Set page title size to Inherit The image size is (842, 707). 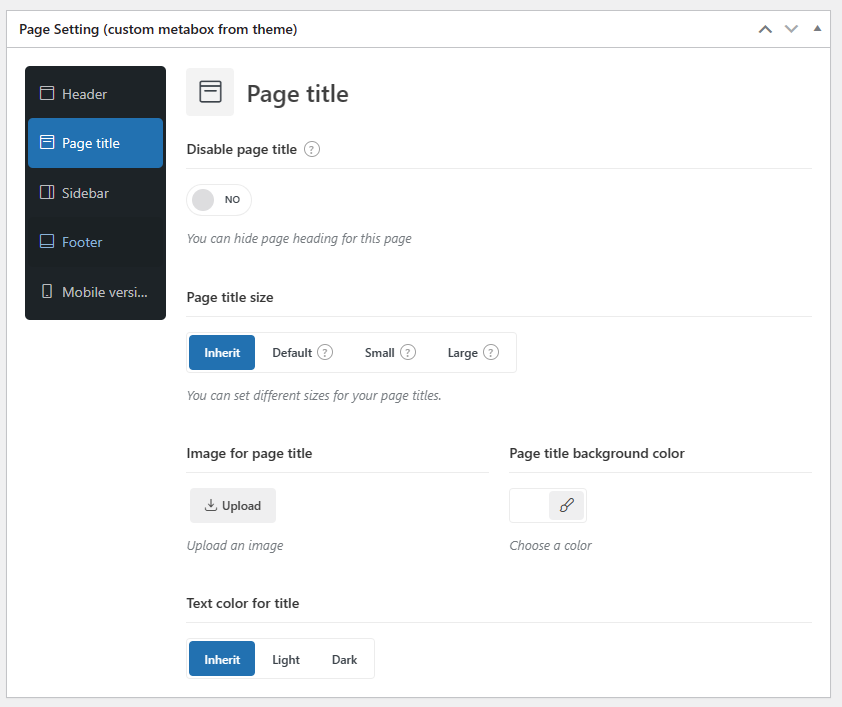pyautogui.click(x=222, y=353)
